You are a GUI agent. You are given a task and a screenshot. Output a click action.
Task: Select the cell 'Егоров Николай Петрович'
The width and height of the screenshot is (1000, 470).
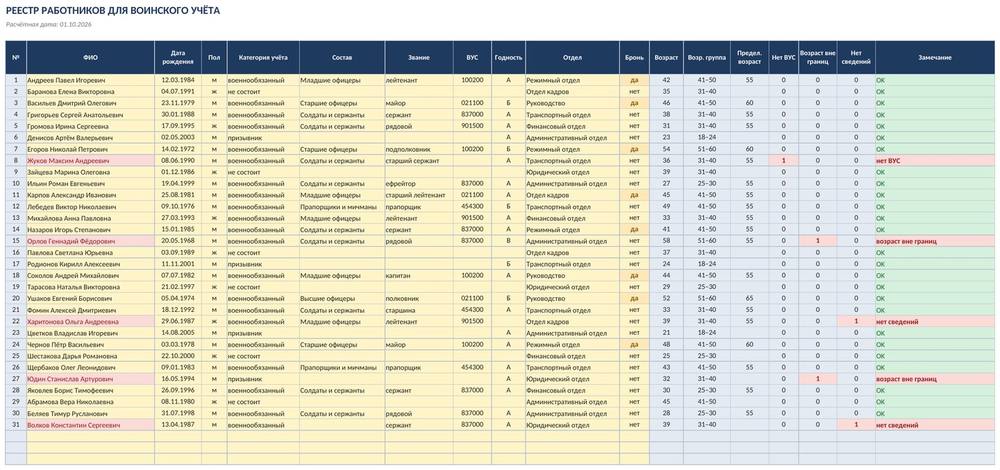click(x=90, y=149)
